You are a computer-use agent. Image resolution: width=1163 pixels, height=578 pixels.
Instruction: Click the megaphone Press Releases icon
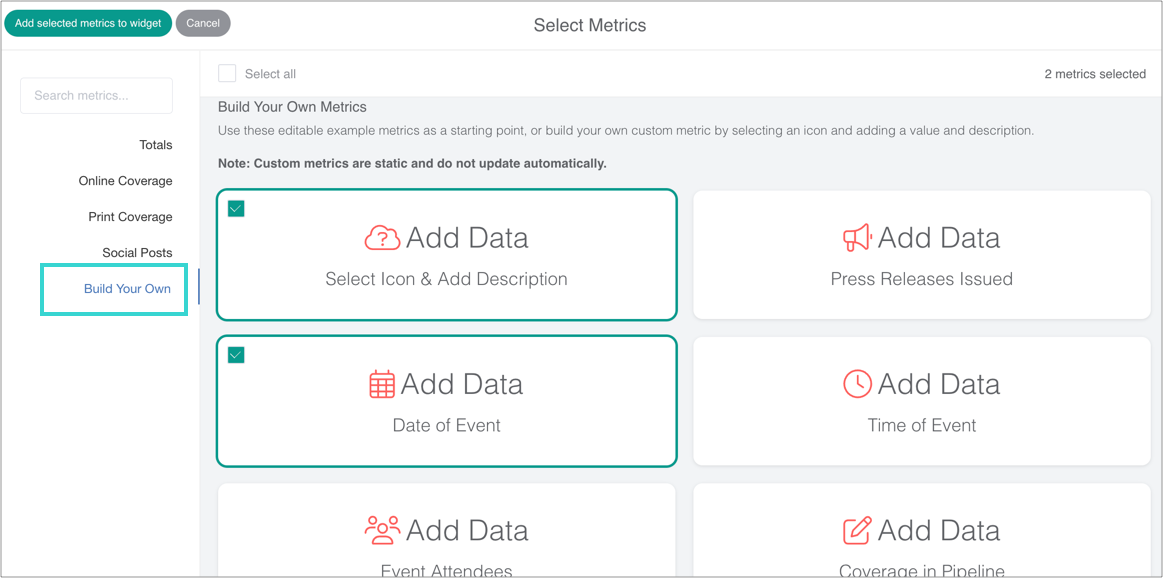(x=857, y=238)
